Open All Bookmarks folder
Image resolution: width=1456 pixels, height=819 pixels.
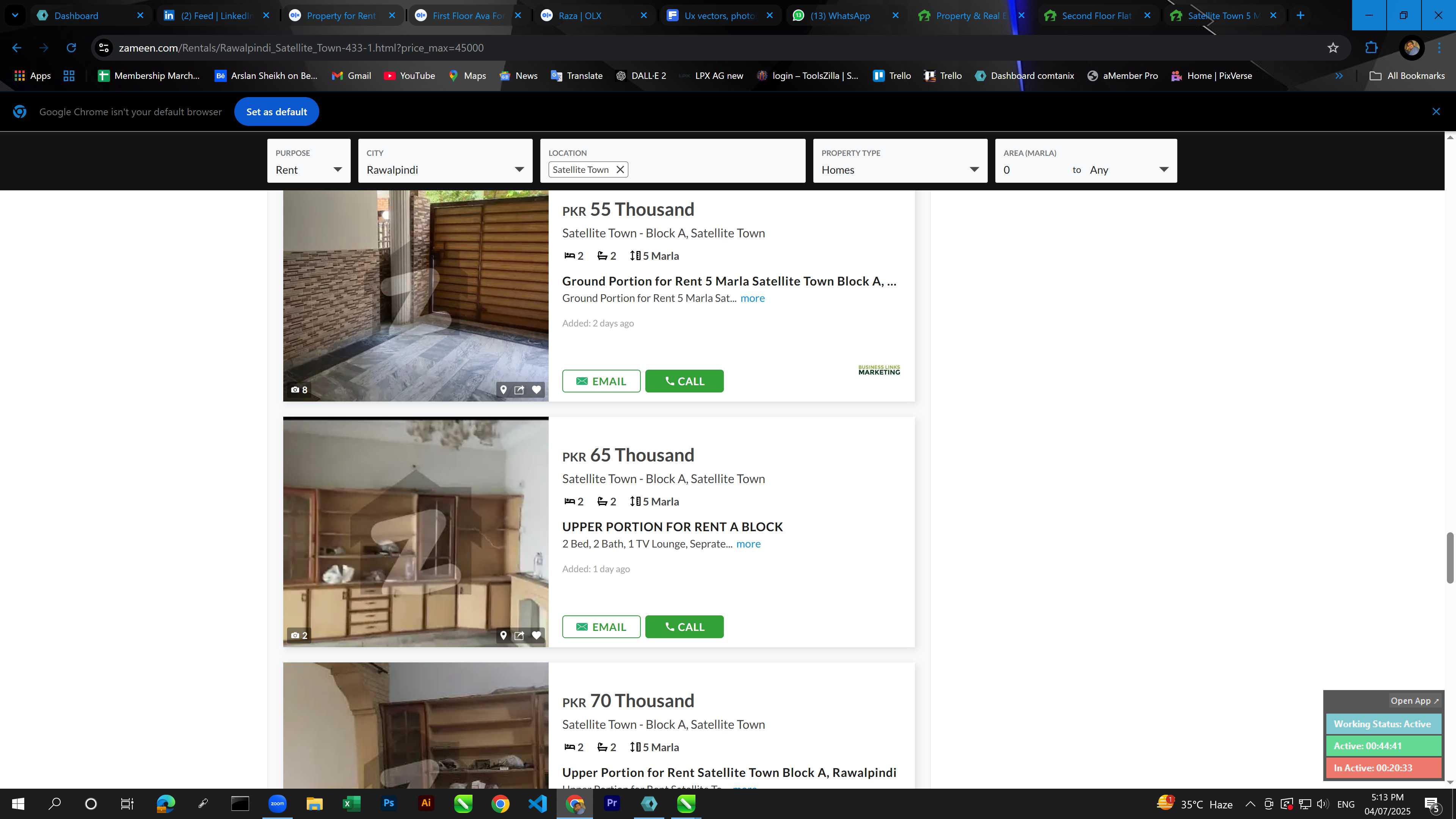coord(1407,76)
